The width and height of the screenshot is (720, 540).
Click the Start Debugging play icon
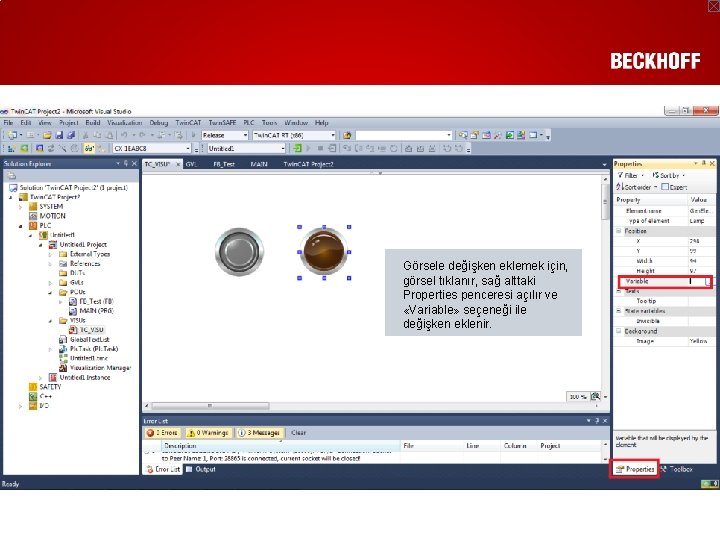pyautogui.click(x=193, y=135)
